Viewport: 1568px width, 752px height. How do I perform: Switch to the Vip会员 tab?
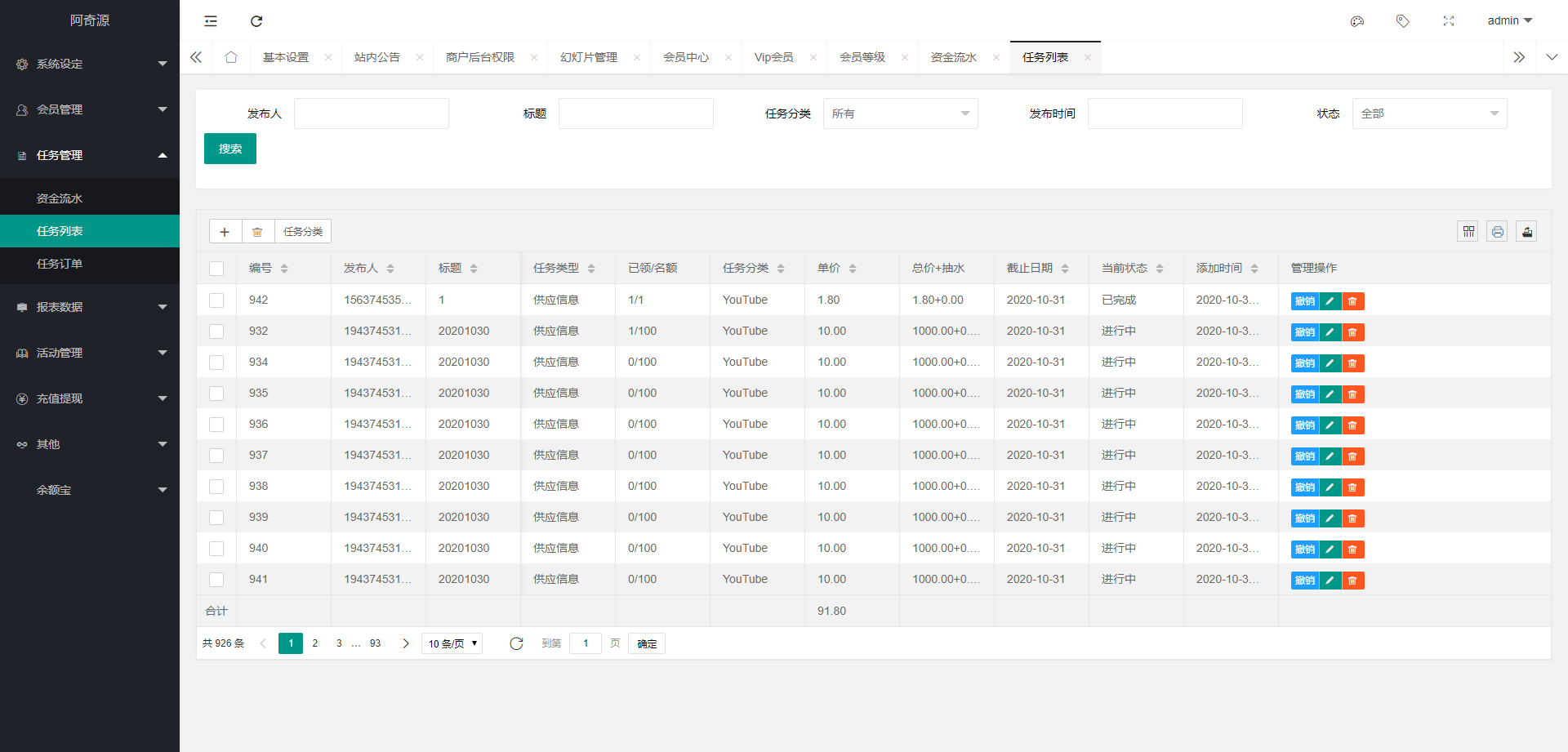[773, 57]
